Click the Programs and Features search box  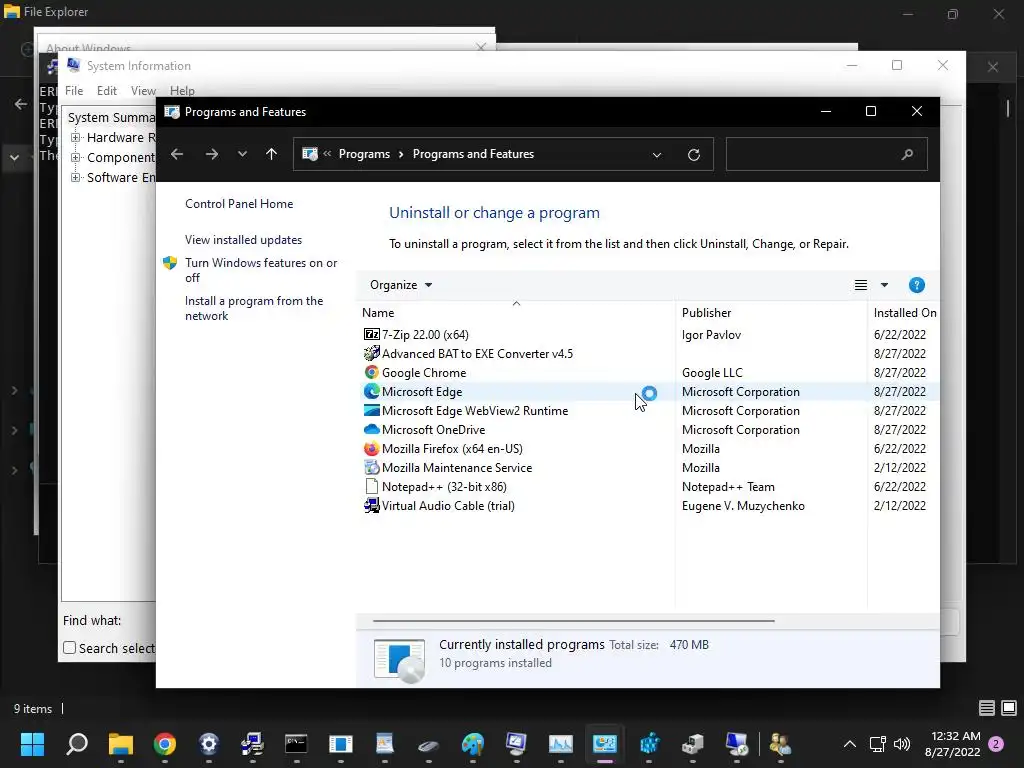[x=826, y=154]
